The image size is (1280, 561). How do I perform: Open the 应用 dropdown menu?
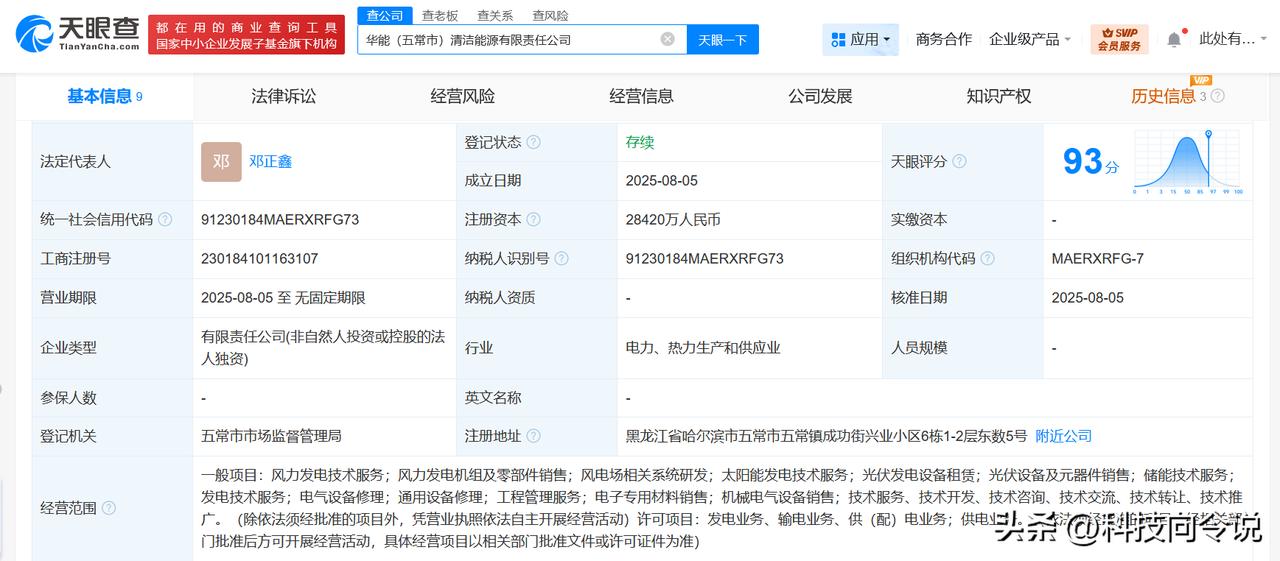tap(860, 39)
